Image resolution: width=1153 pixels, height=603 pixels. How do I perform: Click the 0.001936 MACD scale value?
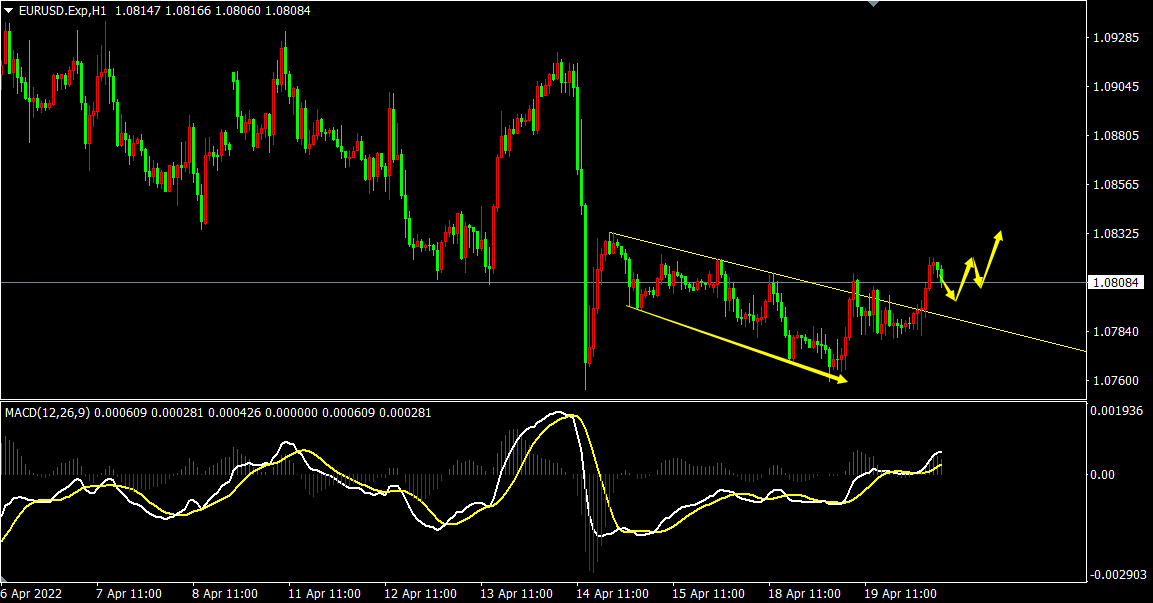[1118, 411]
